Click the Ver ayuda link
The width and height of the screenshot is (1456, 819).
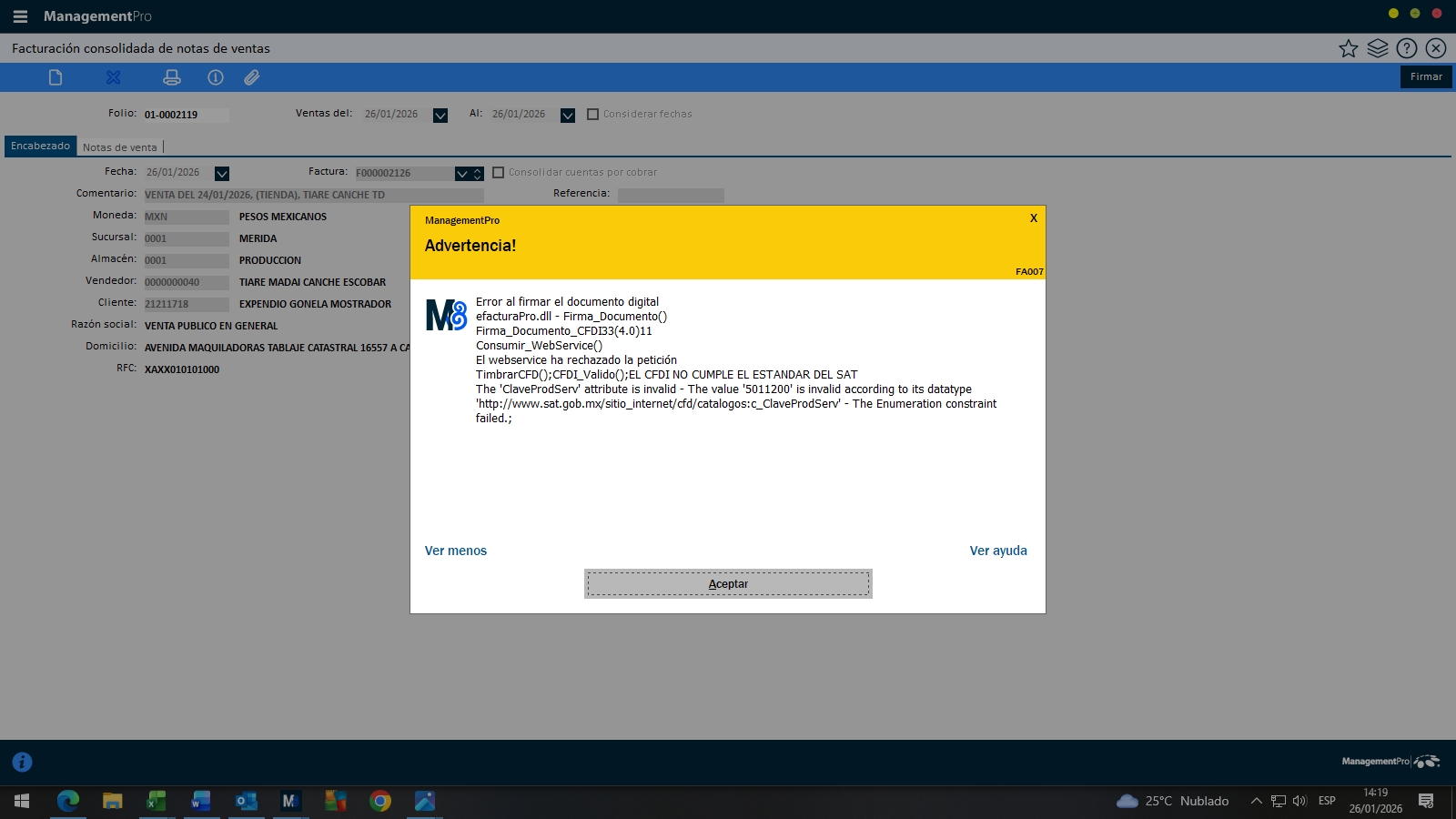click(998, 551)
